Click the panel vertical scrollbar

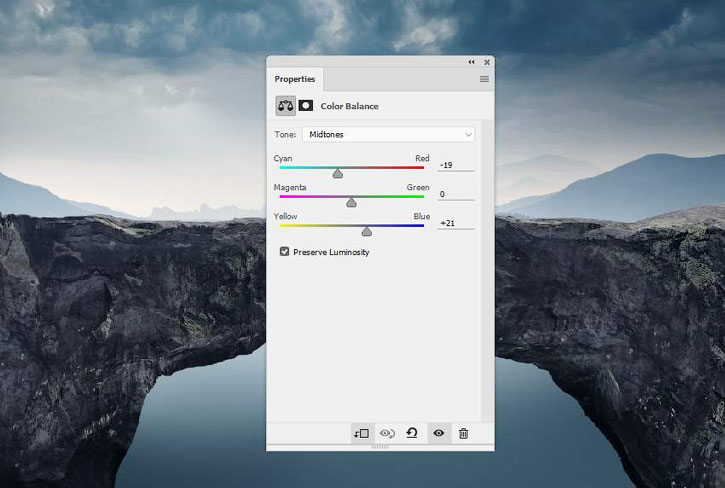485,271
